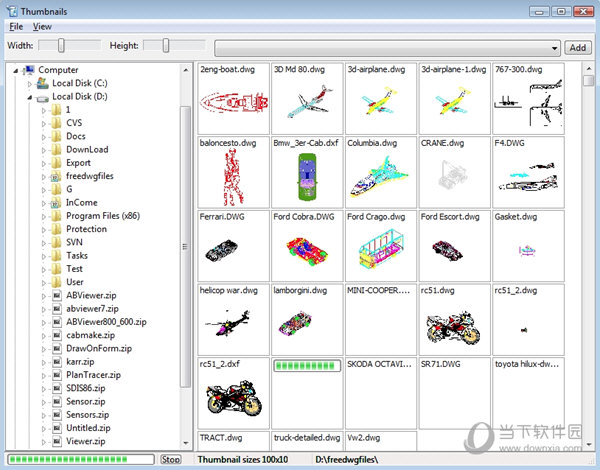Viewport: 600px width, 470px height.
Task: Select the helicop war.dwg thumbnail
Action: pyautogui.click(x=233, y=320)
